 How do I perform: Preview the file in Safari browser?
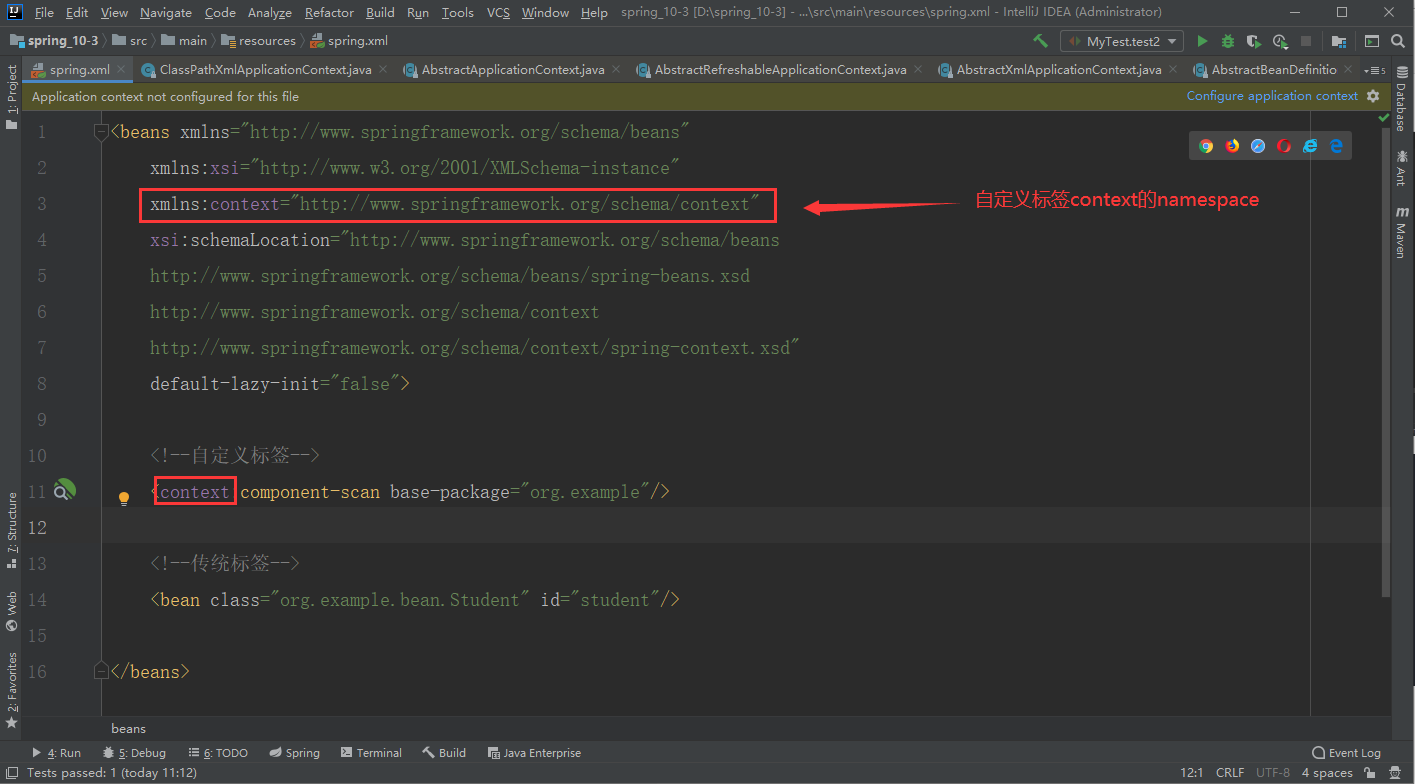click(x=1258, y=146)
